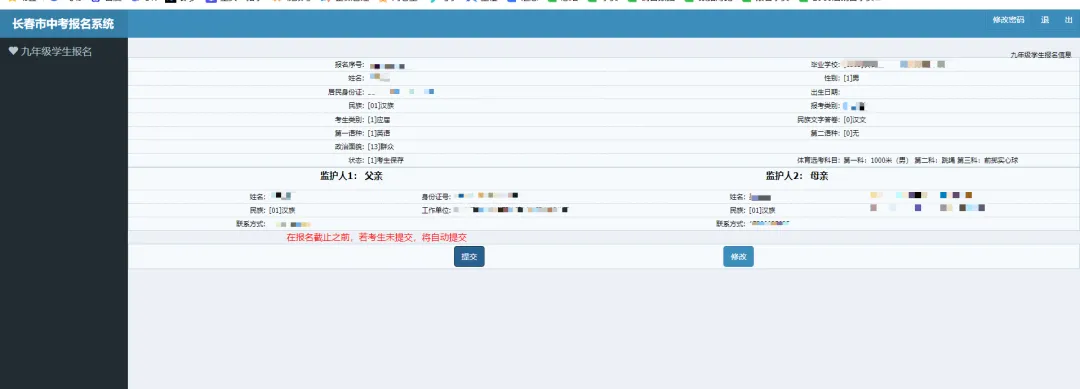This screenshot has height=389, width=1080.
Task: Click the 第一语种 value [1]英语
Action: [380, 133]
